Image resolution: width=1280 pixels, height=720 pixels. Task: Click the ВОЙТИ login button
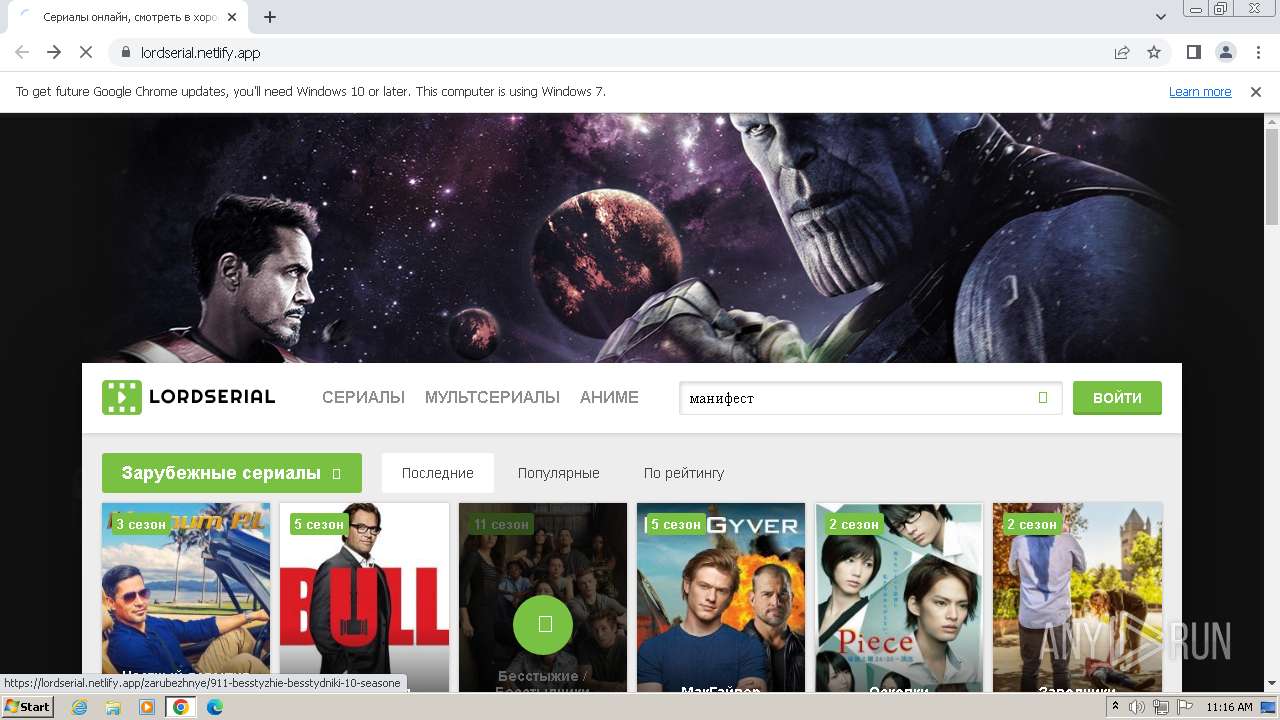(x=1117, y=397)
